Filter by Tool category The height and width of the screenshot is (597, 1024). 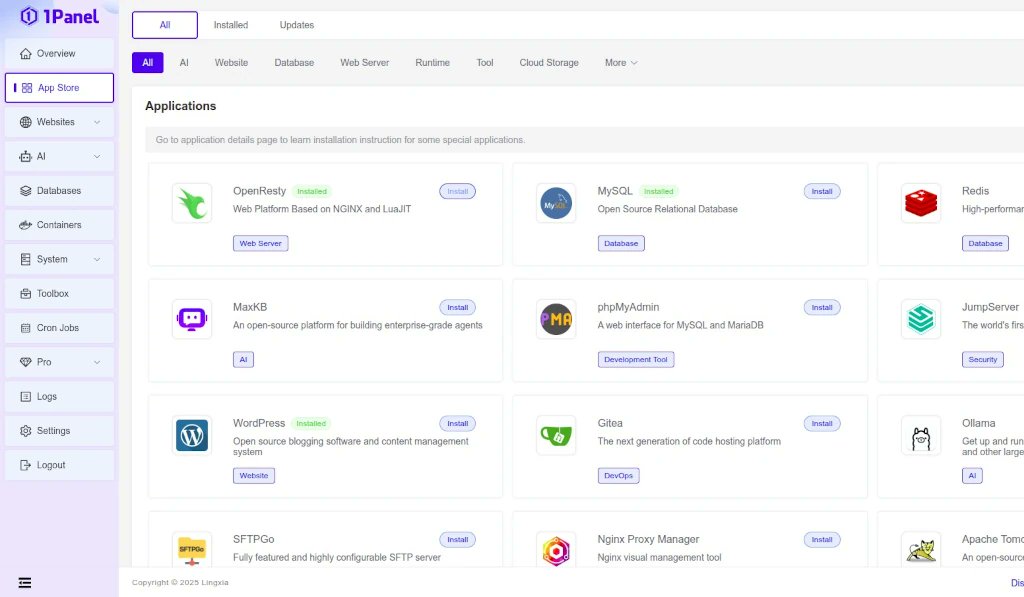[485, 63]
